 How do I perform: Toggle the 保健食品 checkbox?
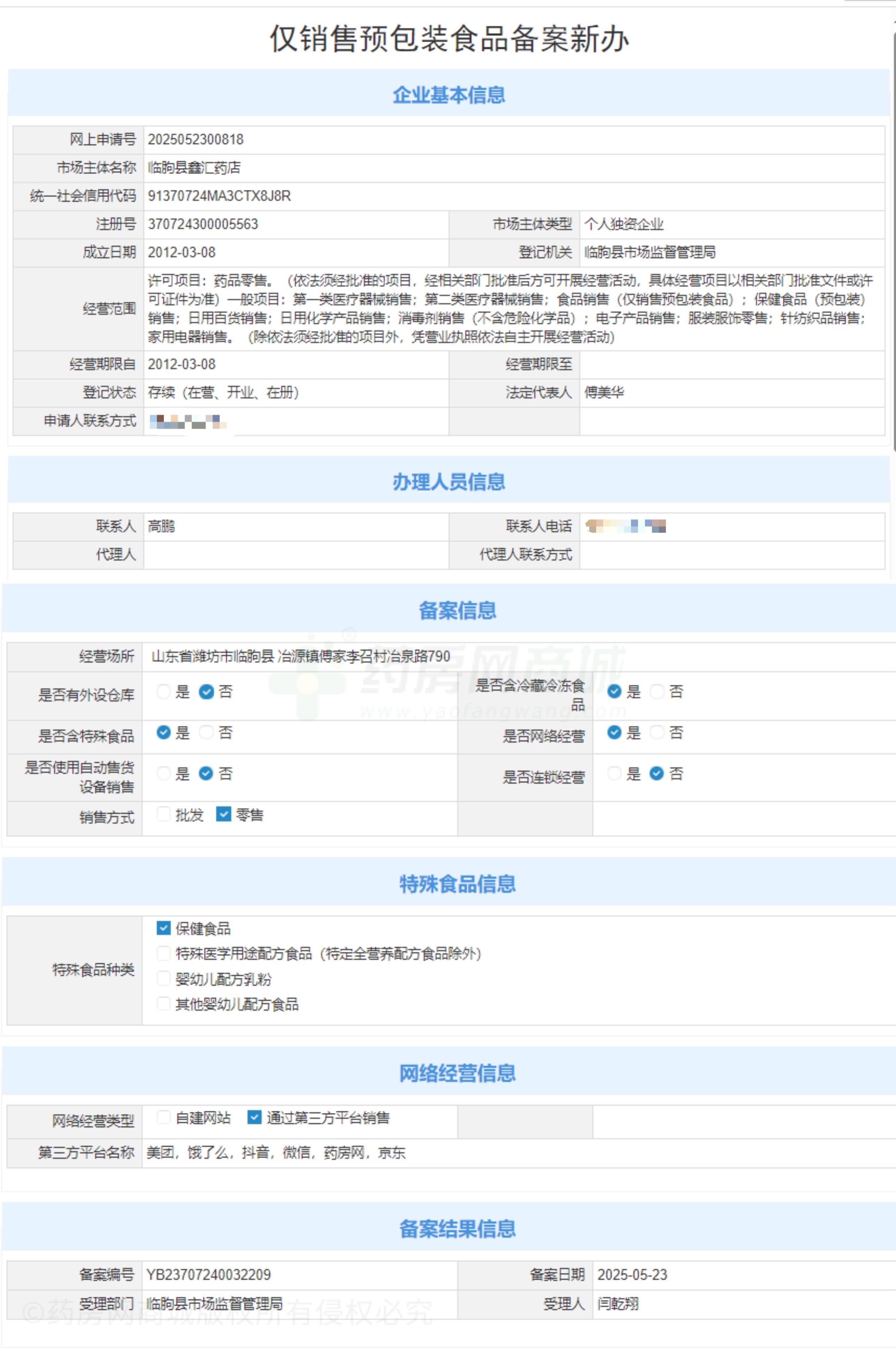tap(164, 928)
